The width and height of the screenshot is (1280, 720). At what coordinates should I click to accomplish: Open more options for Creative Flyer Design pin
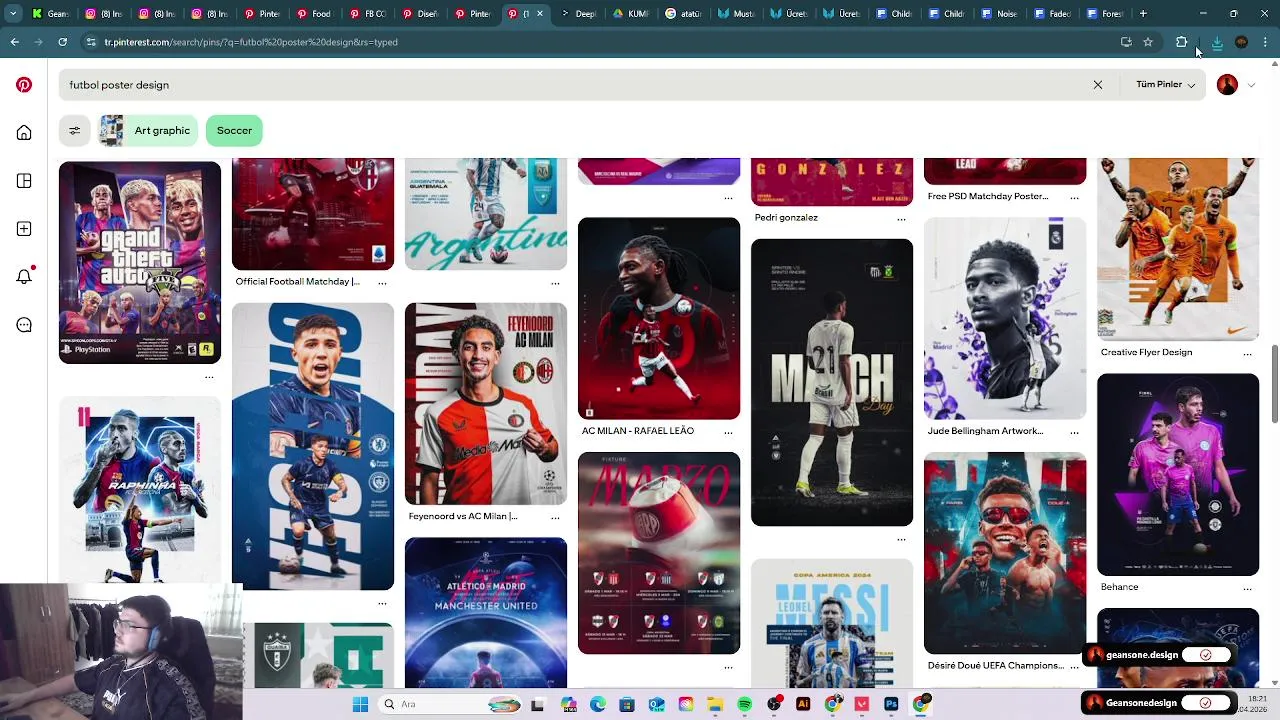click(x=1247, y=353)
